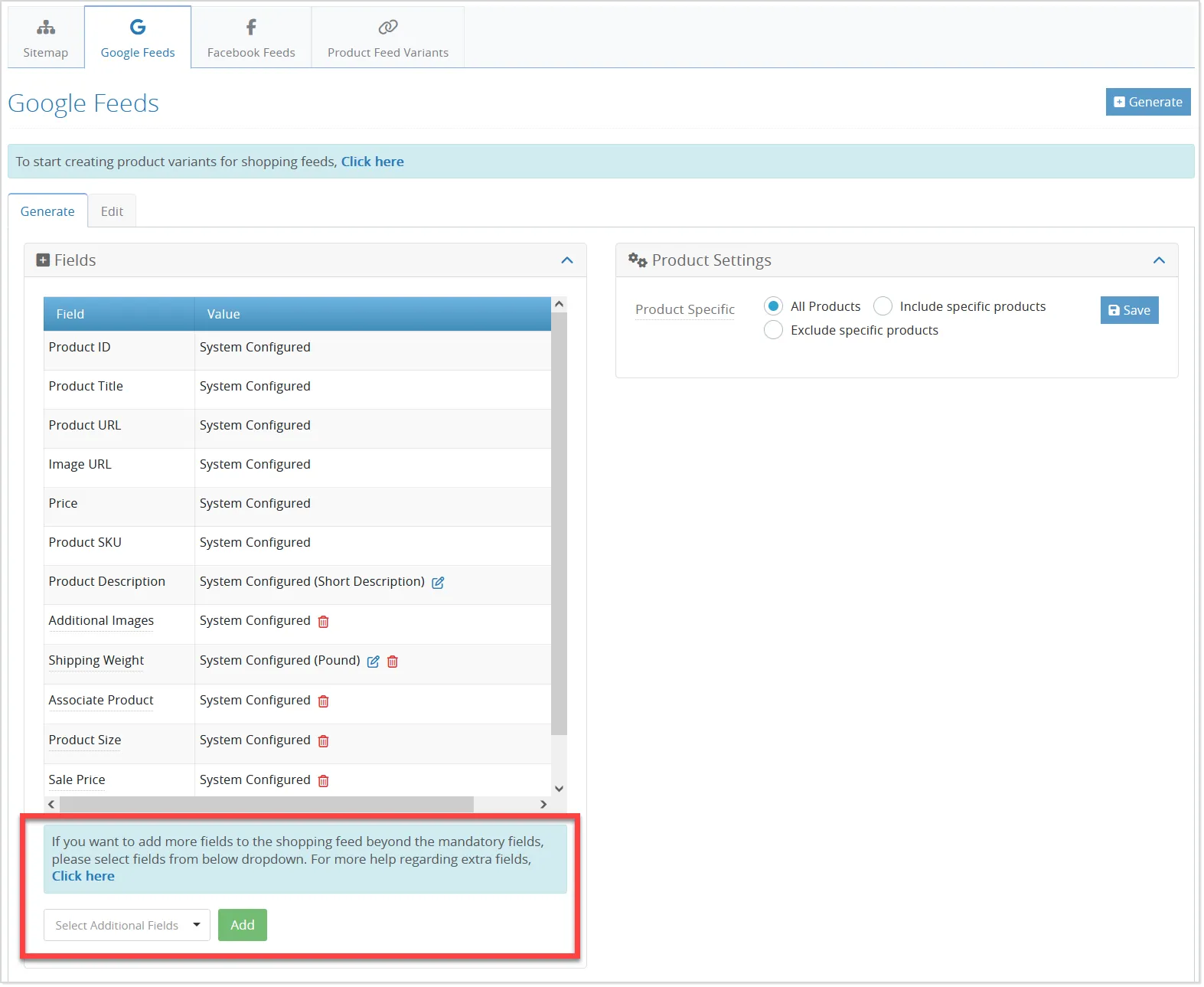Save the Product Settings
Viewport: 1204px width, 987px height.
click(1130, 310)
